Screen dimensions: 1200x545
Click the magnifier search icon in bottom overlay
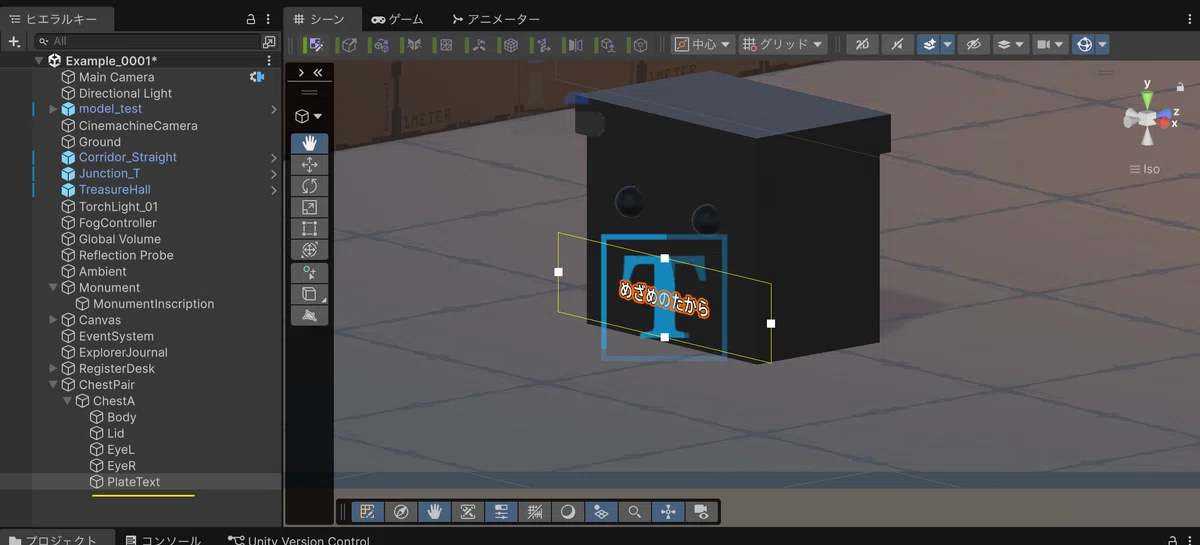pyautogui.click(x=634, y=512)
